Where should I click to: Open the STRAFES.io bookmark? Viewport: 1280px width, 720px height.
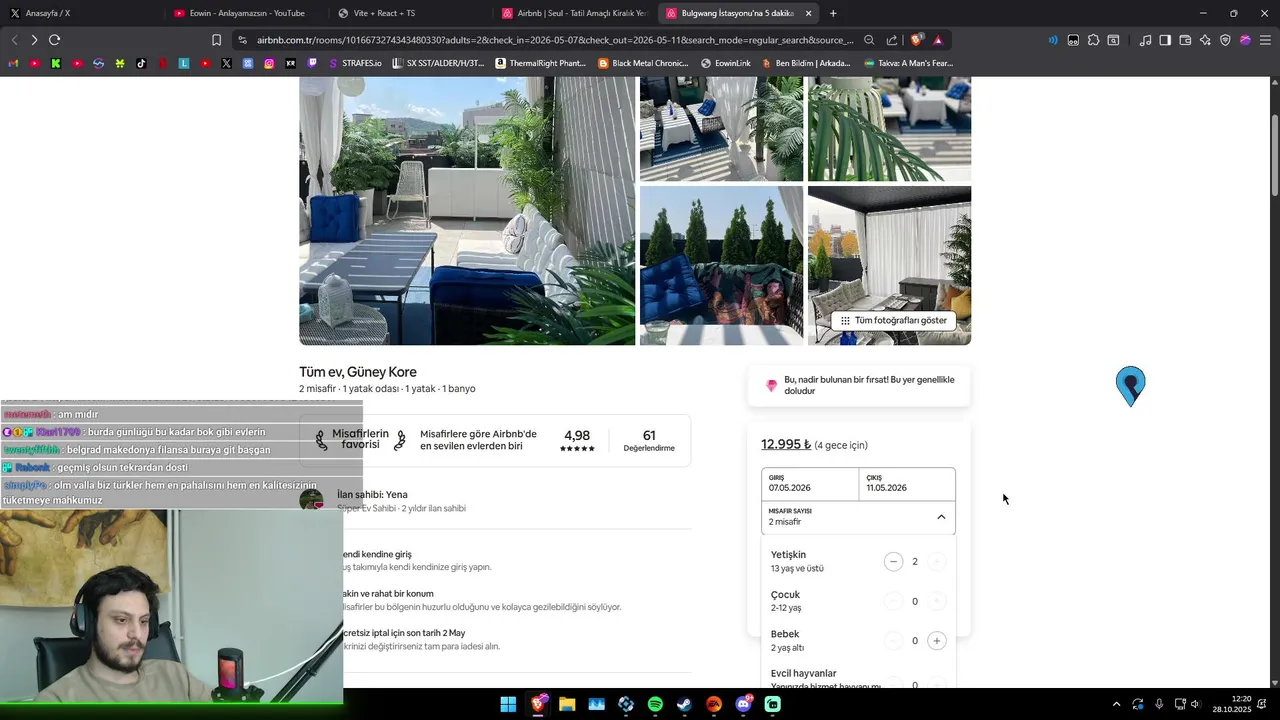click(355, 63)
